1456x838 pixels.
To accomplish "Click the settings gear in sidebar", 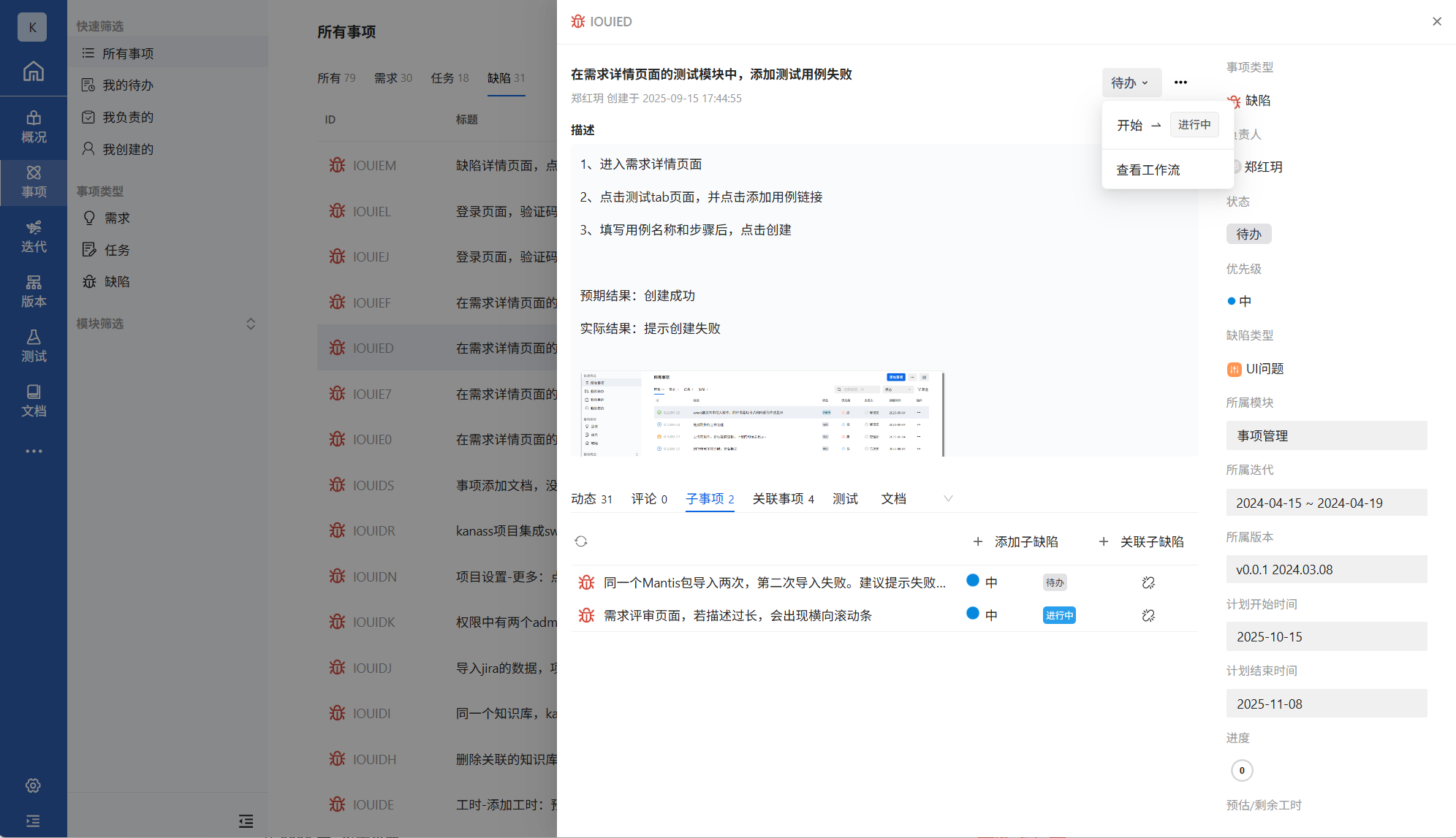I will 33,785.
